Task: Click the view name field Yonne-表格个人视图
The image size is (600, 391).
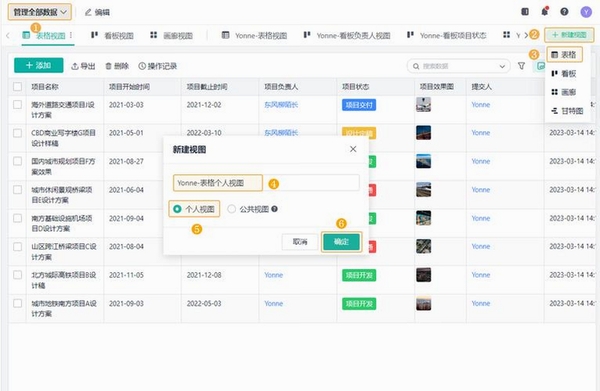Action: point(266,183)
